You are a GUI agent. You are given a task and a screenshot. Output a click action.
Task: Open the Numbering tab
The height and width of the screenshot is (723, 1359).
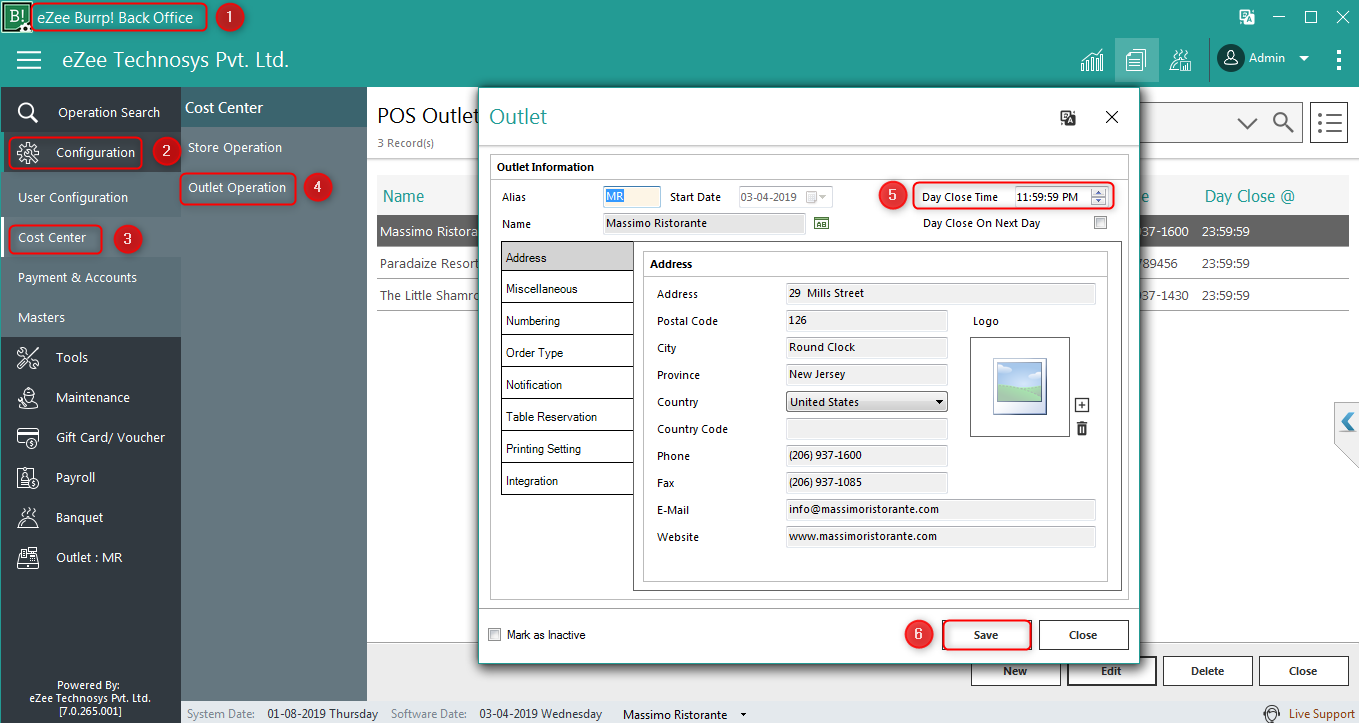click(567, 321)
